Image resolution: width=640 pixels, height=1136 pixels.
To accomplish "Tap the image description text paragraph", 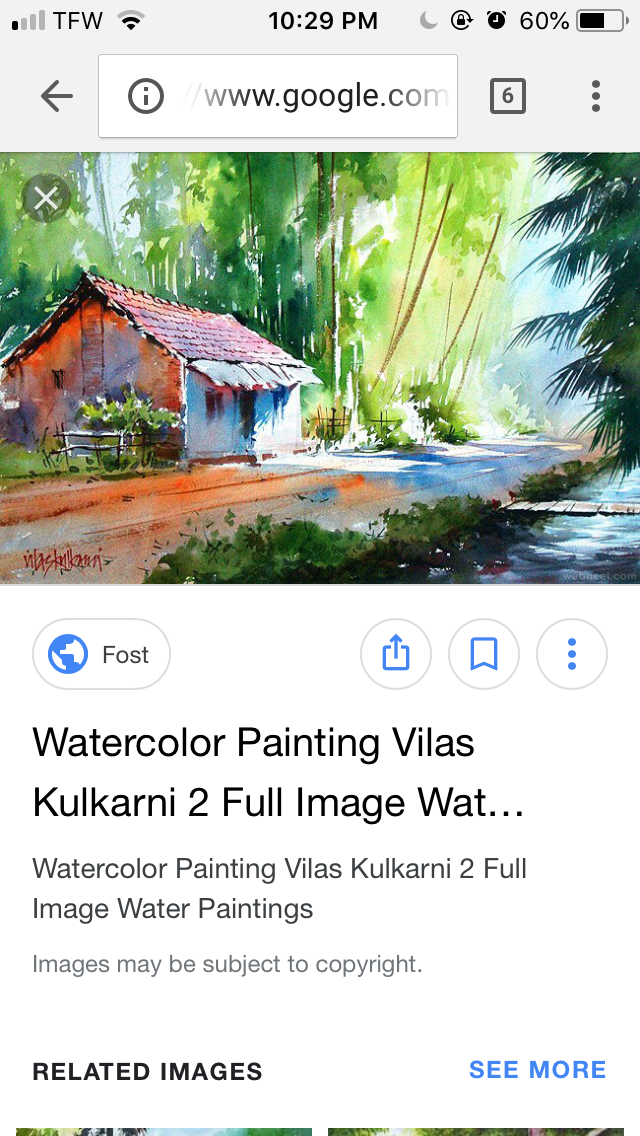I will coord(280,888).
